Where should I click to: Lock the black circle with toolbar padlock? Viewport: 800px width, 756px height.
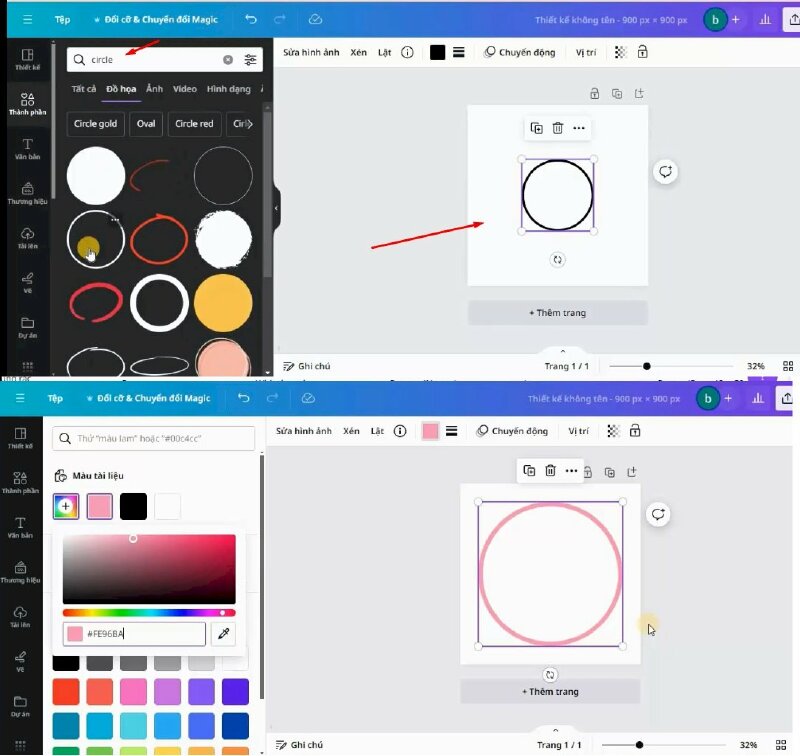(x=642, y=52)
